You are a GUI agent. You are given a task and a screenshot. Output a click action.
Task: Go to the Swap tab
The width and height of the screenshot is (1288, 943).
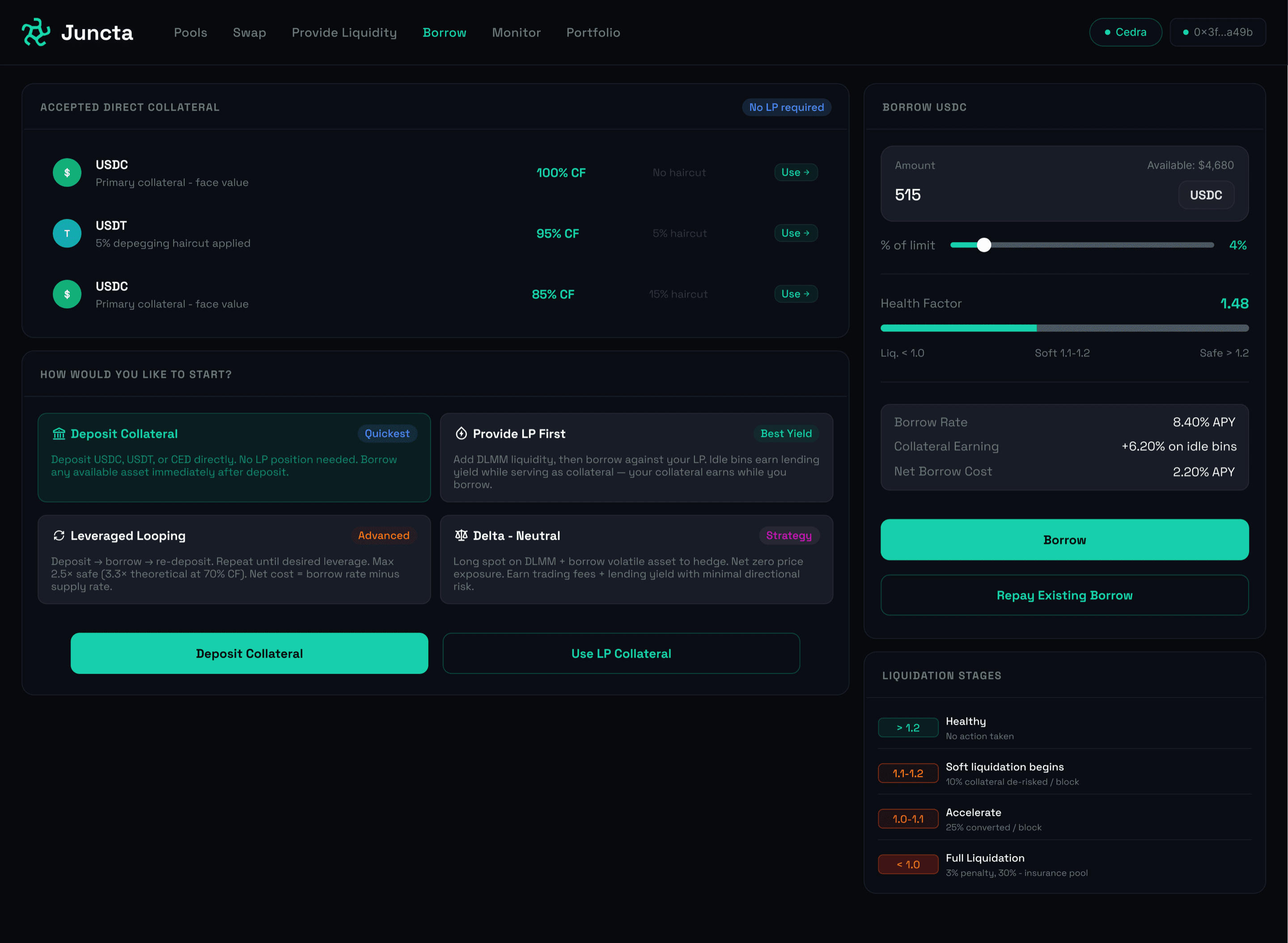click(250, 33)
